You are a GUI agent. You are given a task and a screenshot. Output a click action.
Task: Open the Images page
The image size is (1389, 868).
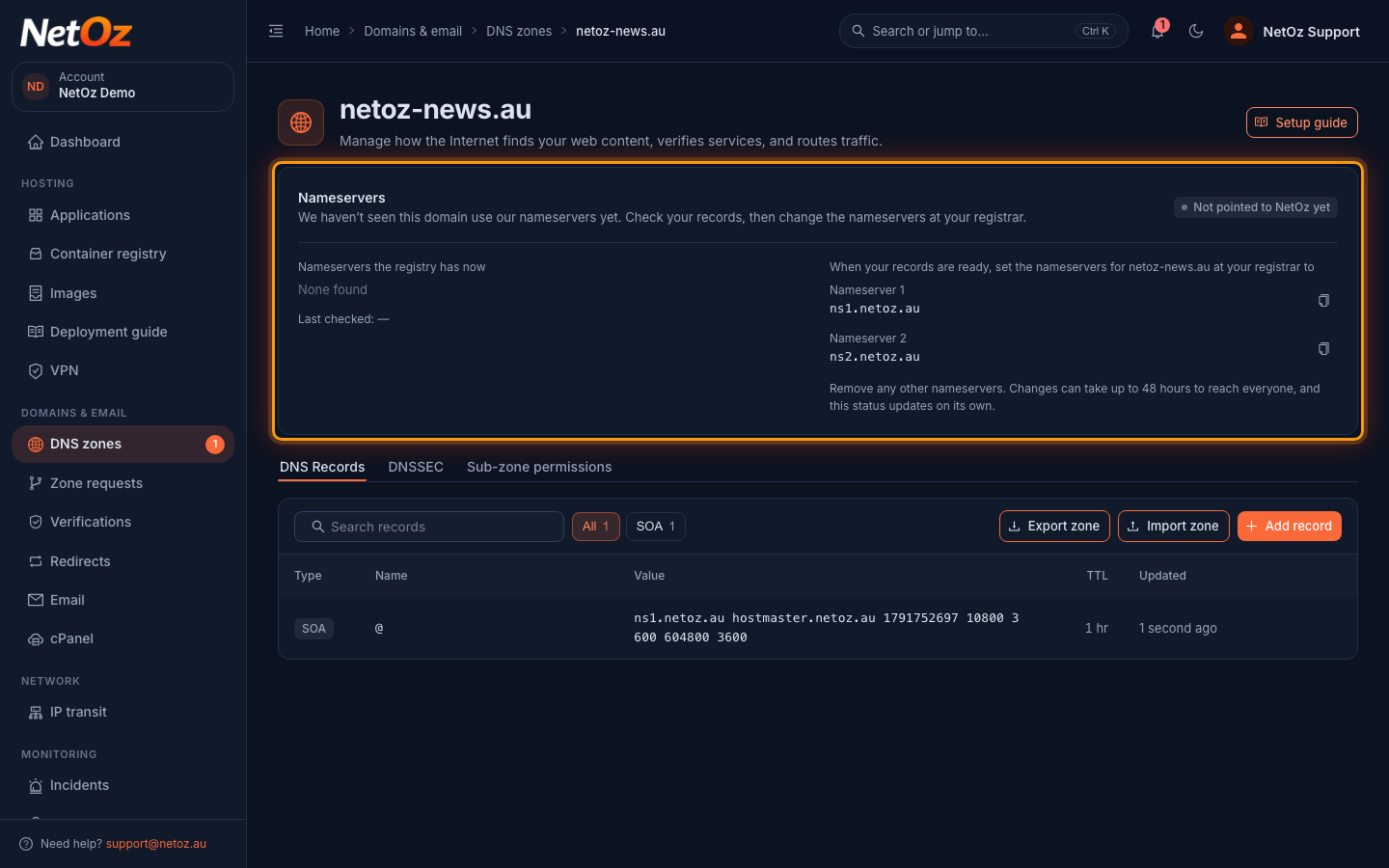[x=123, y=293]
